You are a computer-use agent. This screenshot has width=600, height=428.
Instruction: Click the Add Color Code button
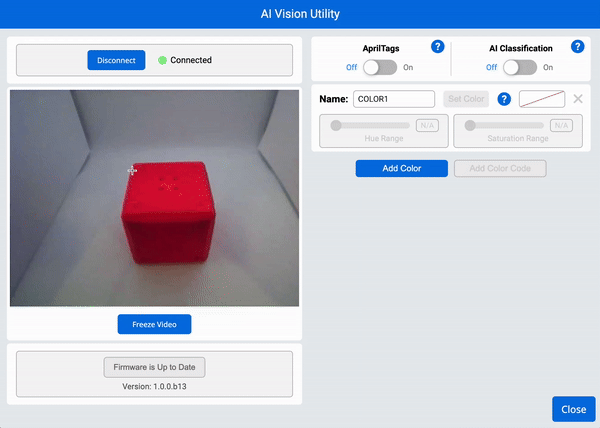point(500,168)
